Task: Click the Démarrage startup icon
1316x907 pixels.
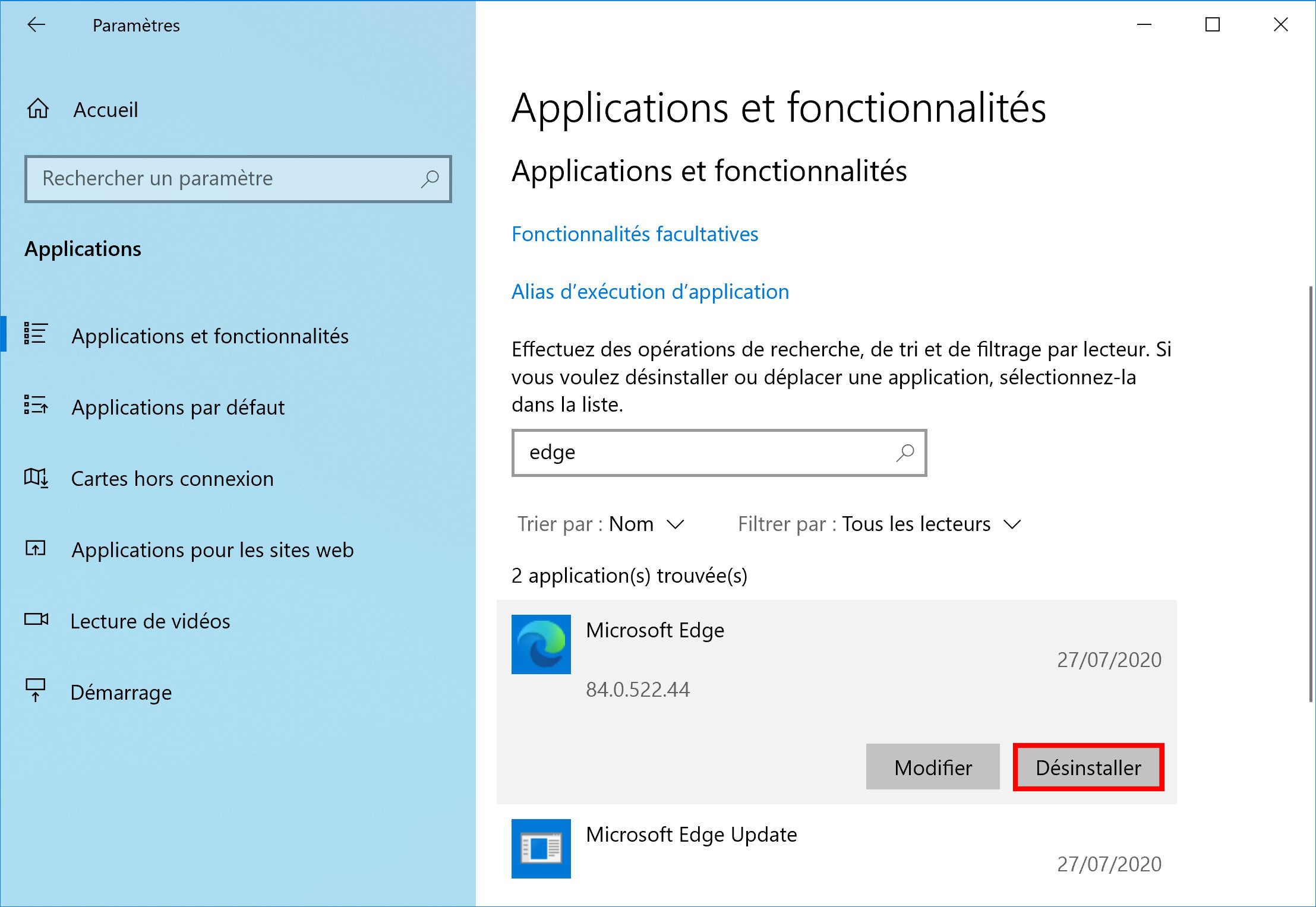Action: 36,691
